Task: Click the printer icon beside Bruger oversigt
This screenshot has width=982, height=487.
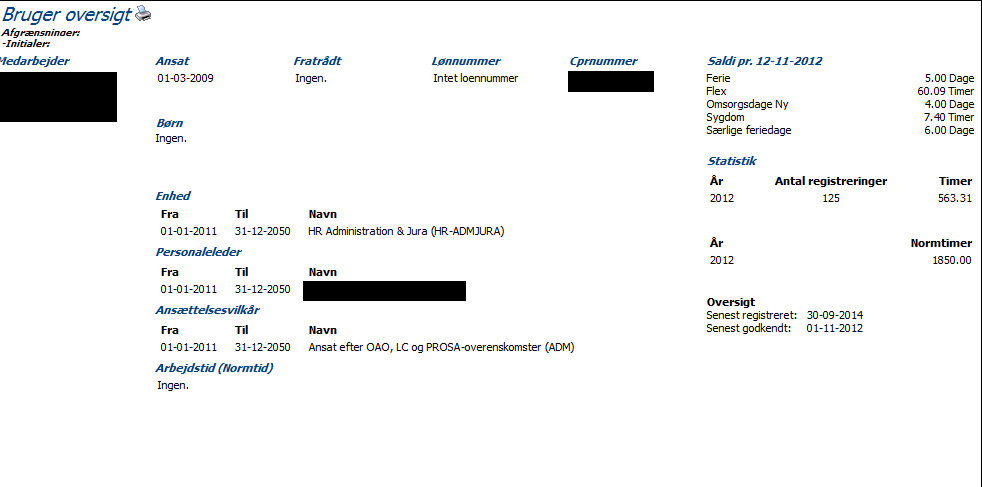Action: click(144, 14)
